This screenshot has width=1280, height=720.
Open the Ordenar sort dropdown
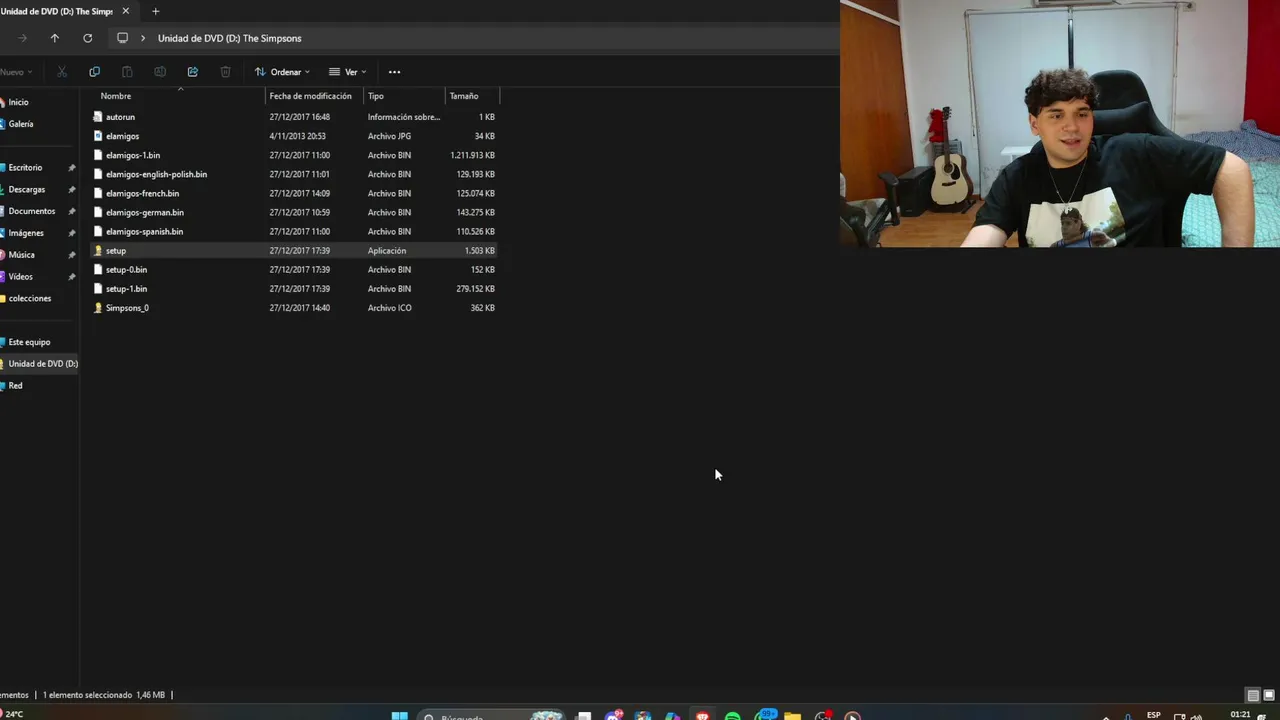[282, 72]
